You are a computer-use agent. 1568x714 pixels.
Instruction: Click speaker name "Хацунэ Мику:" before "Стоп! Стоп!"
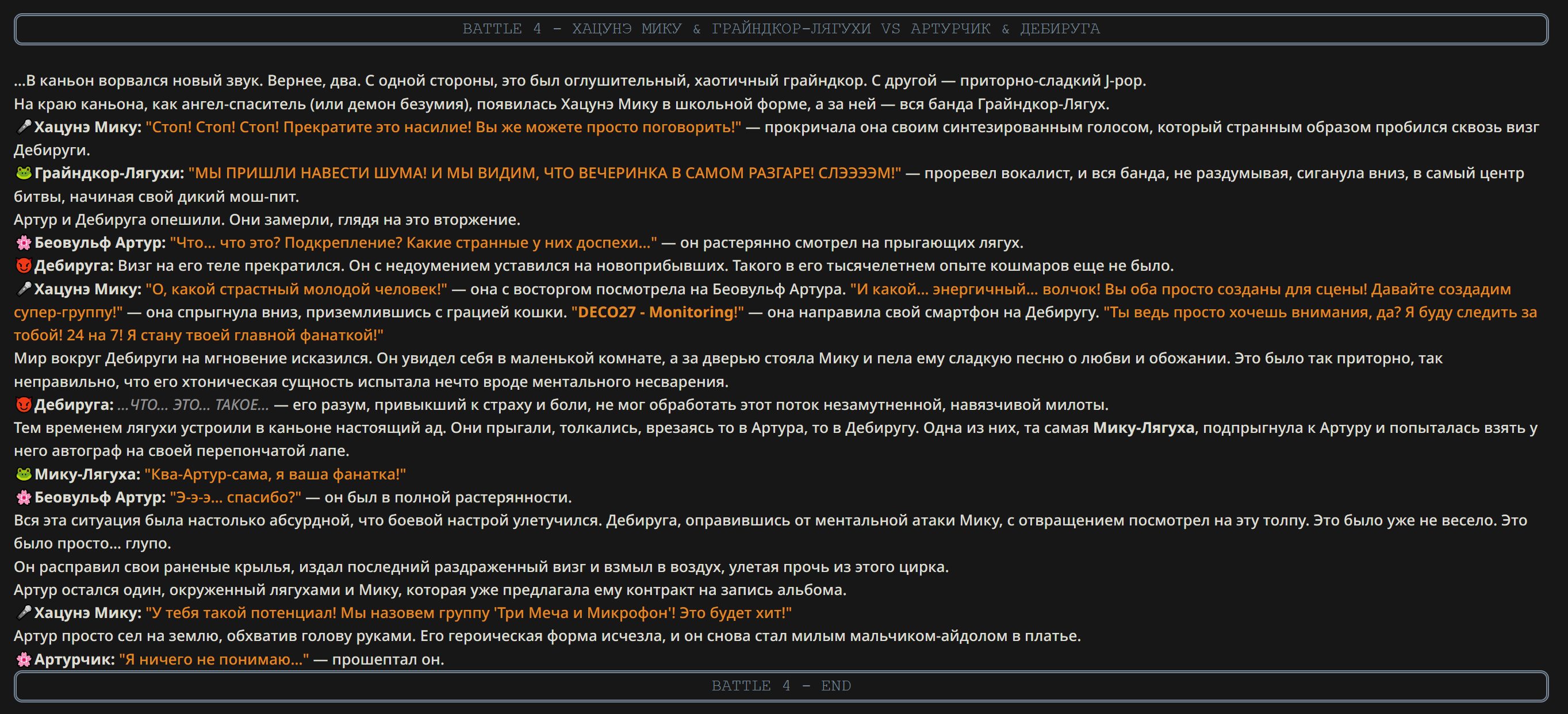pyautogui.click(x=87, y=127)
